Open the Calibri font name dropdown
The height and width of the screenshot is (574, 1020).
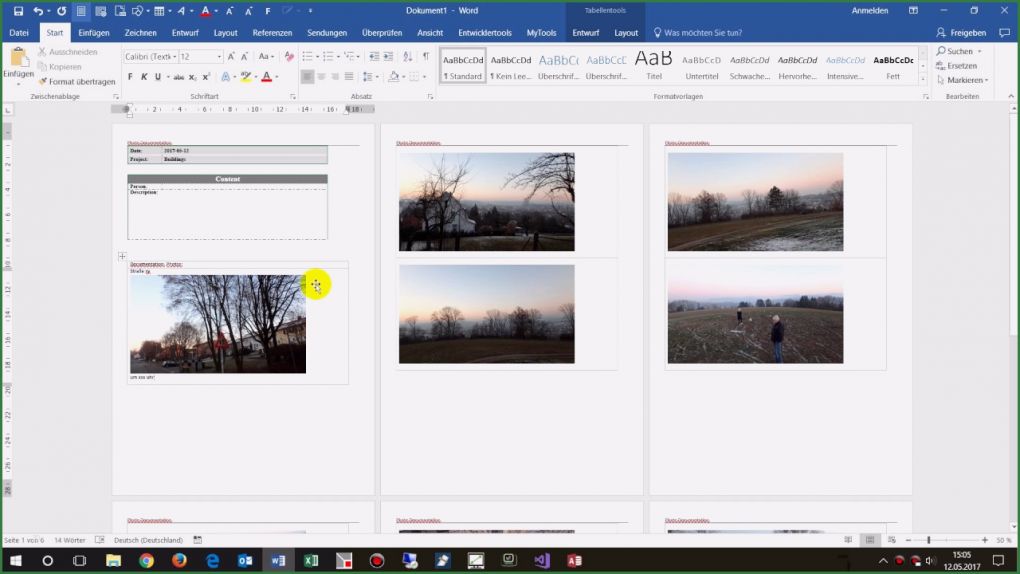click(x=150, y=57)
